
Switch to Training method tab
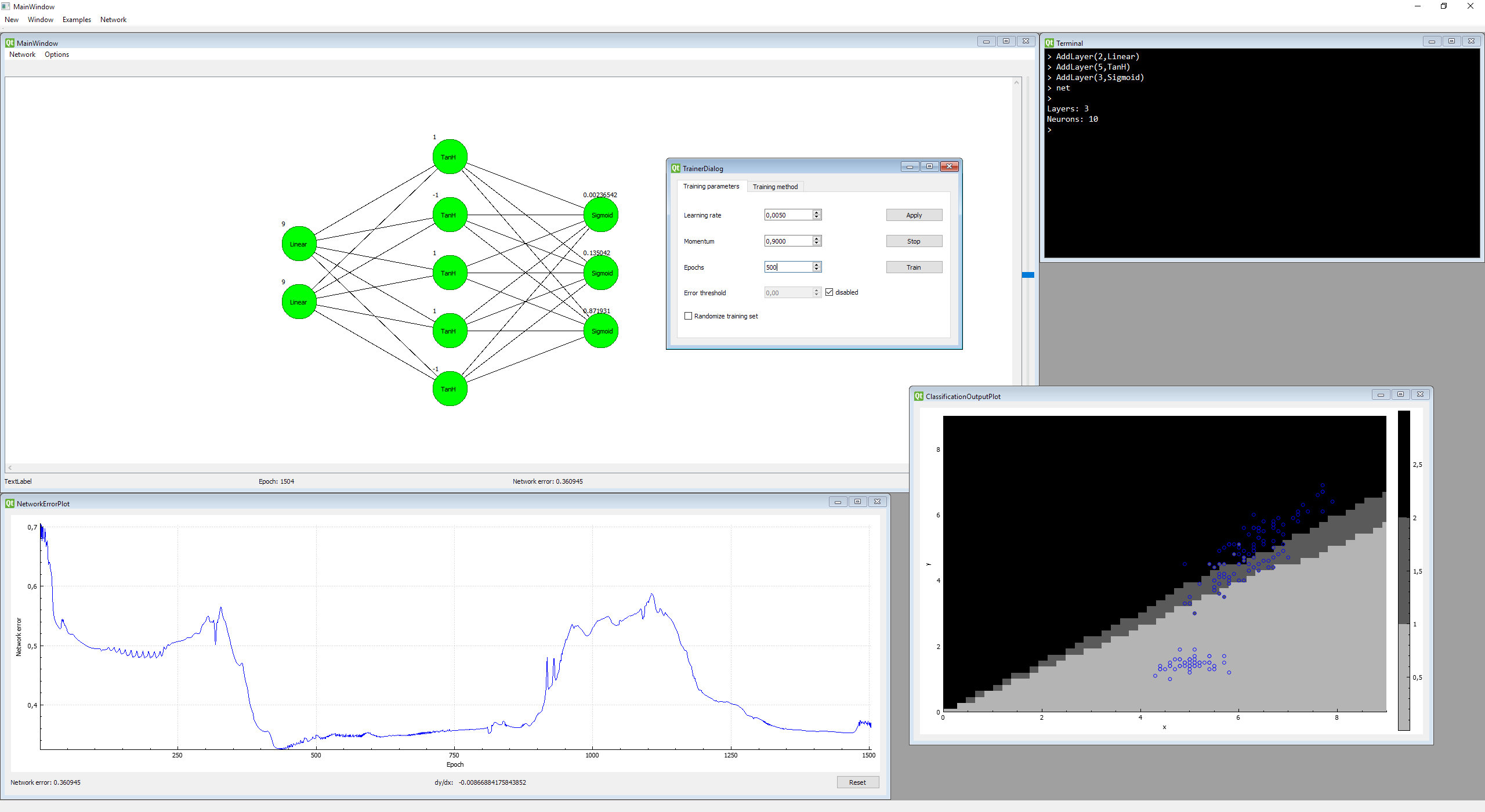(x=775, y=187)
